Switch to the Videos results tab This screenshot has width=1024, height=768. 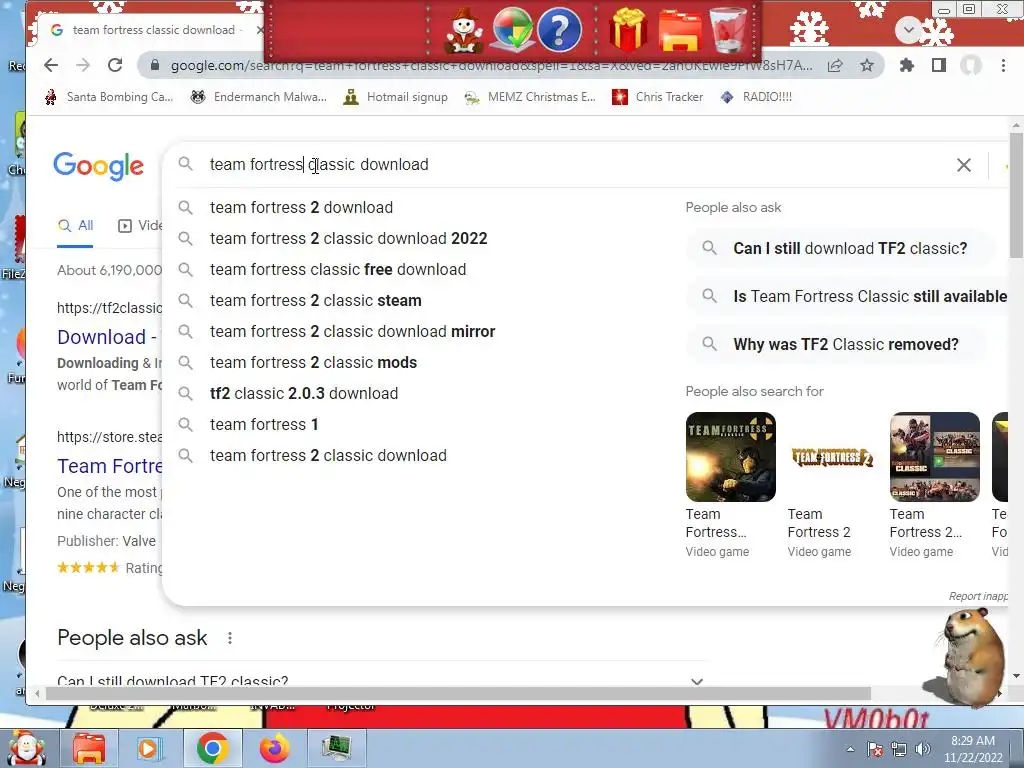pyautogui.click(x=140, y=226)
